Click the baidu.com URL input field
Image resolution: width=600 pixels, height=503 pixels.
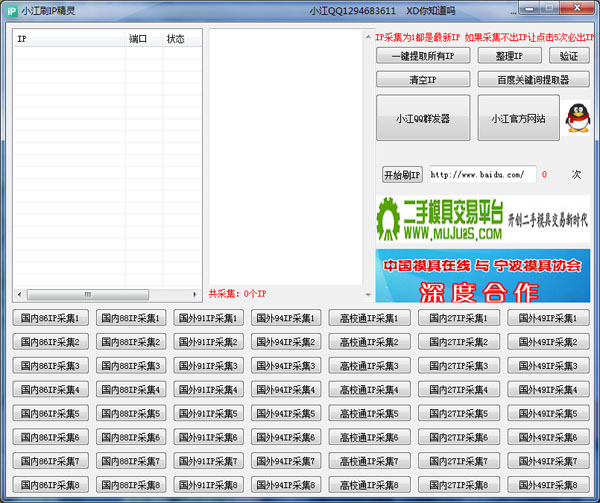pos(480,174)
